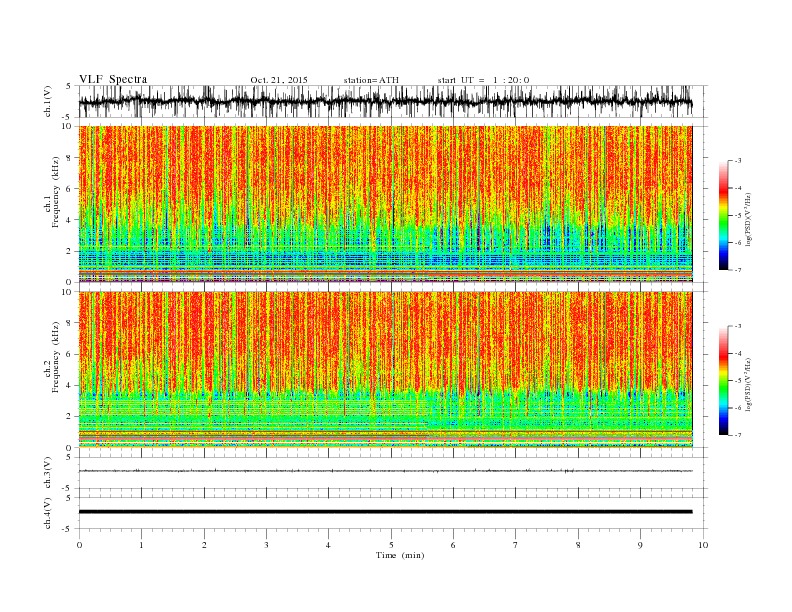Click the ch.2 "Frequency (kHz)" axis label

[x=56, y=358]
